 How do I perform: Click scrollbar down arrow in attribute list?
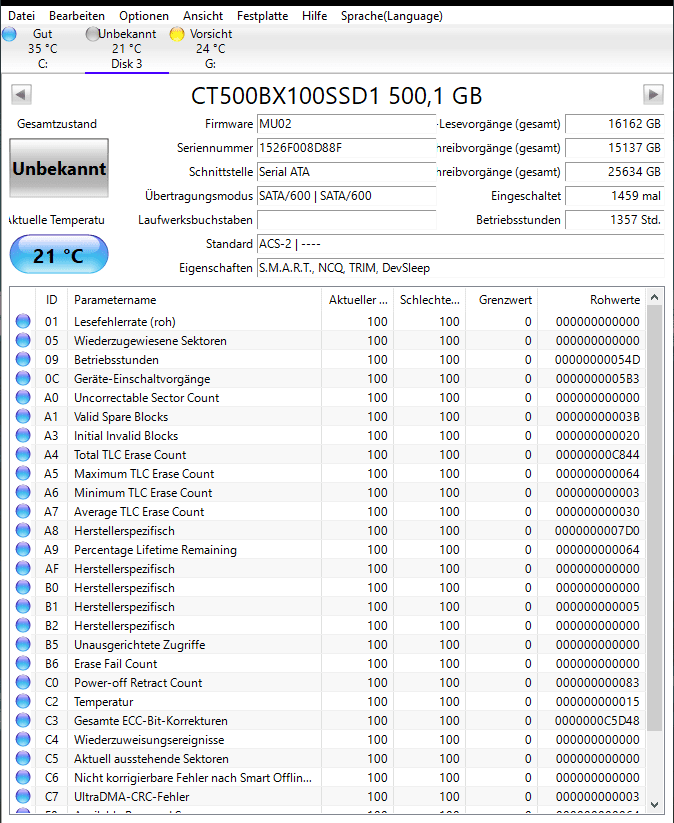[x=655, y=805]
